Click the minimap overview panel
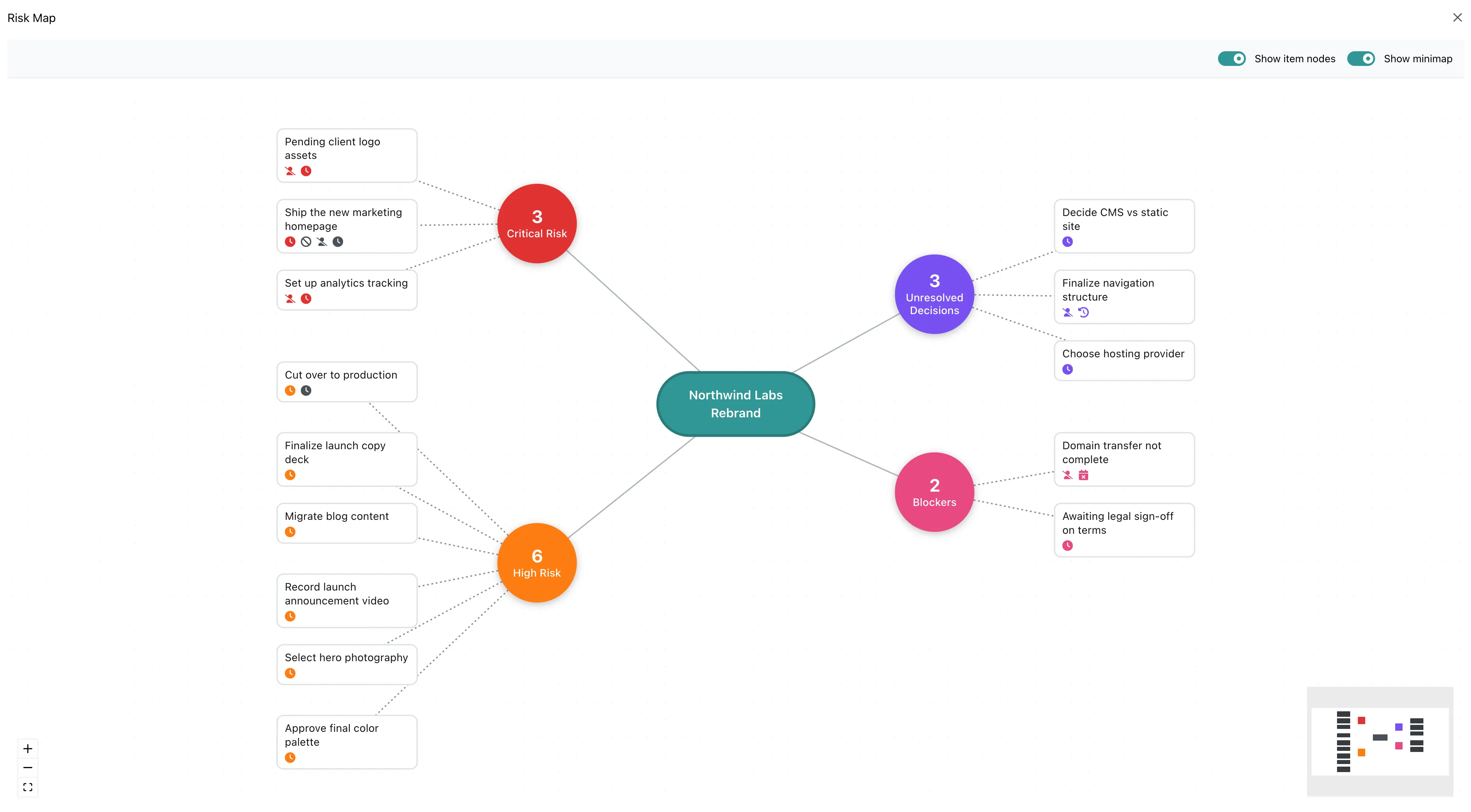 (1379, 741)
